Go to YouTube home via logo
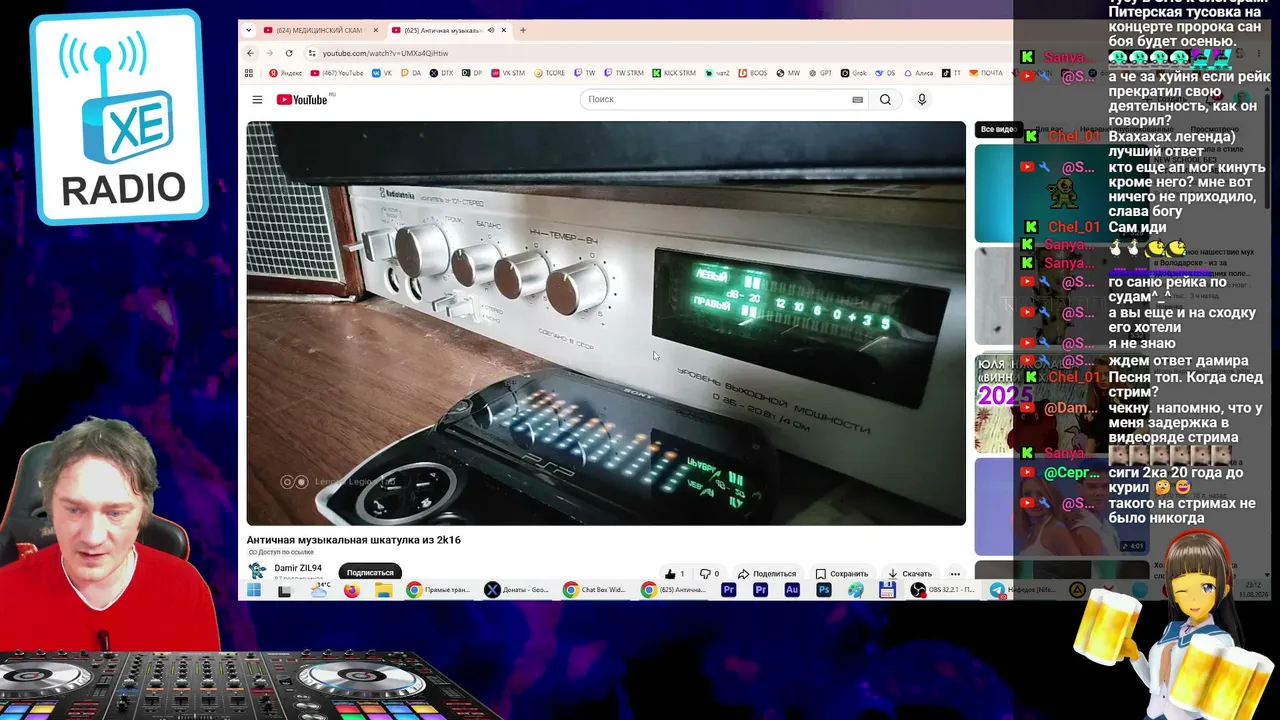Image resolution: width=1280 pixels, height=720 pixels. coord(302,100)
